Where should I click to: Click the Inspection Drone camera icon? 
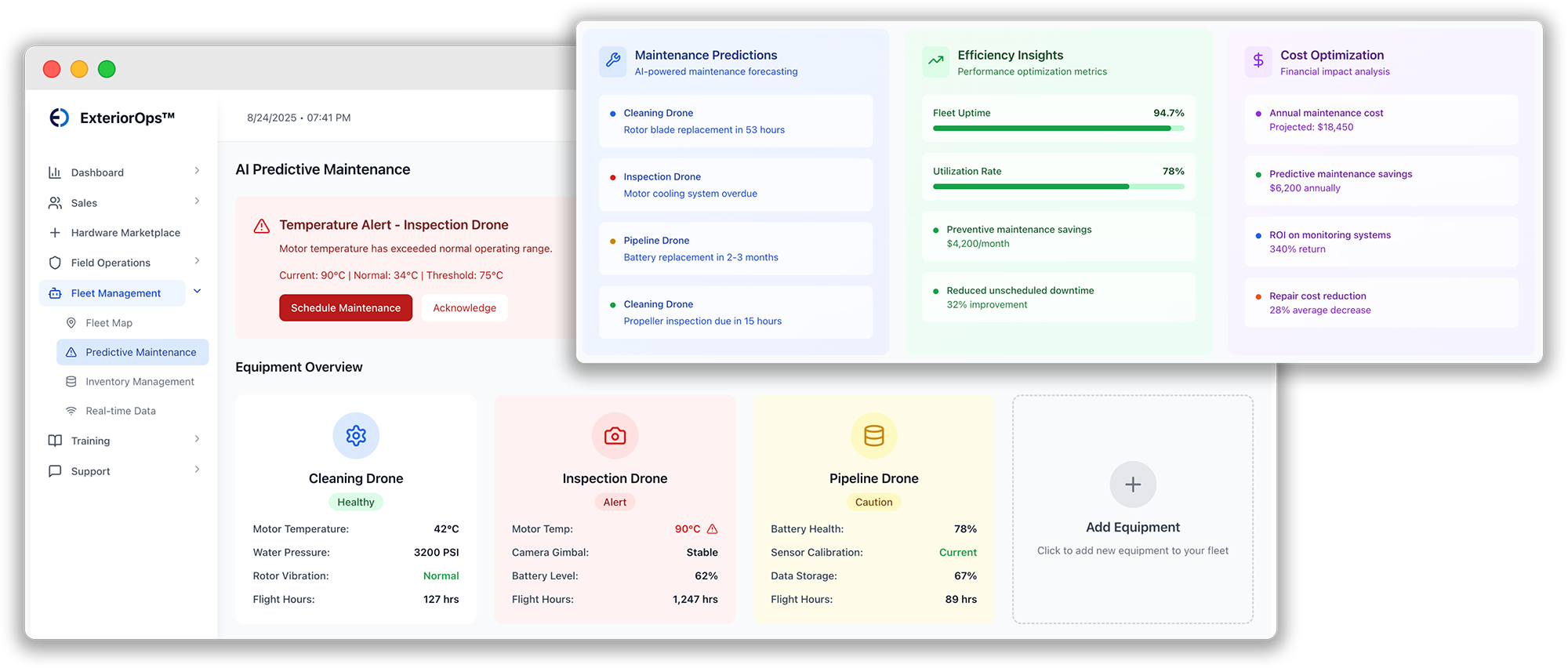615,435
